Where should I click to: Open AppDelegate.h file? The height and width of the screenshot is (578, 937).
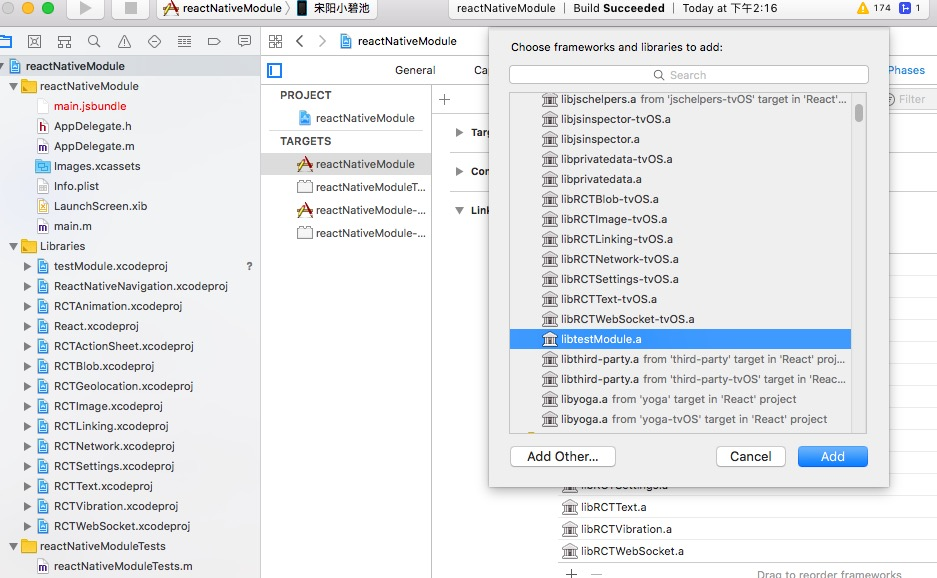(x=93, y=126)
